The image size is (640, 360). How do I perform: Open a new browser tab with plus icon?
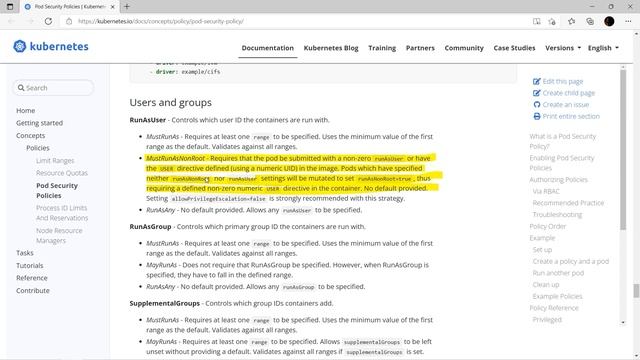(127, 7)
